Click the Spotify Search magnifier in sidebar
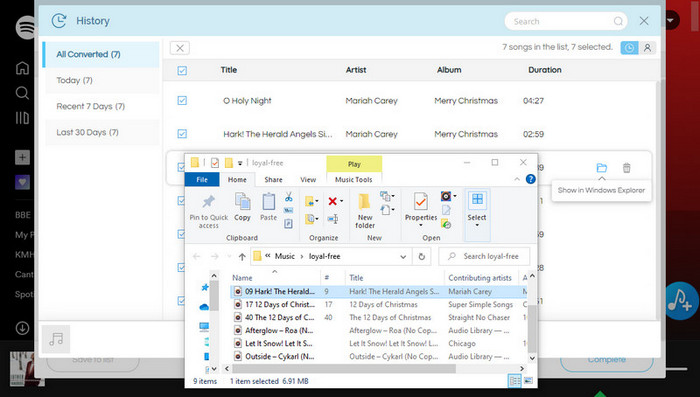 pos(22,93)
